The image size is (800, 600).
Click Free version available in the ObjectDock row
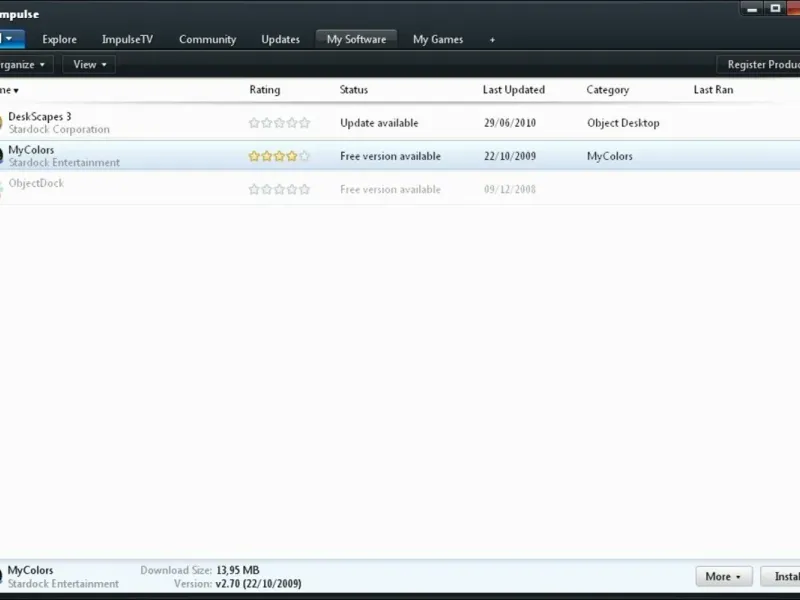tap(390, 189)
